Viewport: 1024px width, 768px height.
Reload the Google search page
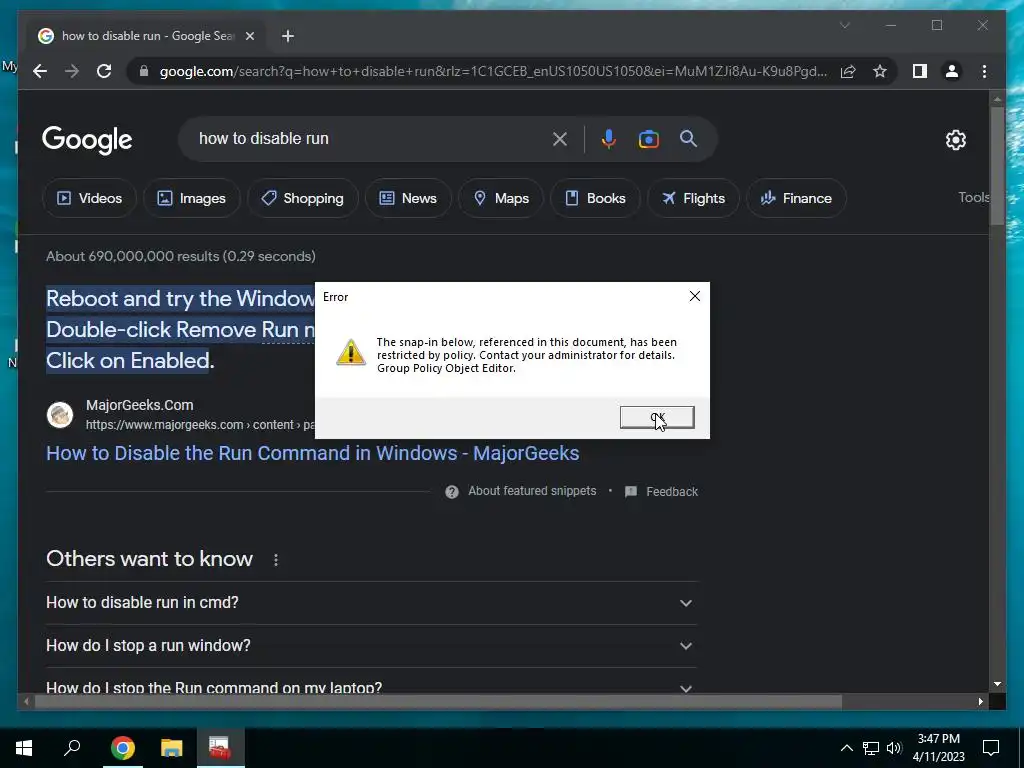click(104, 71)
